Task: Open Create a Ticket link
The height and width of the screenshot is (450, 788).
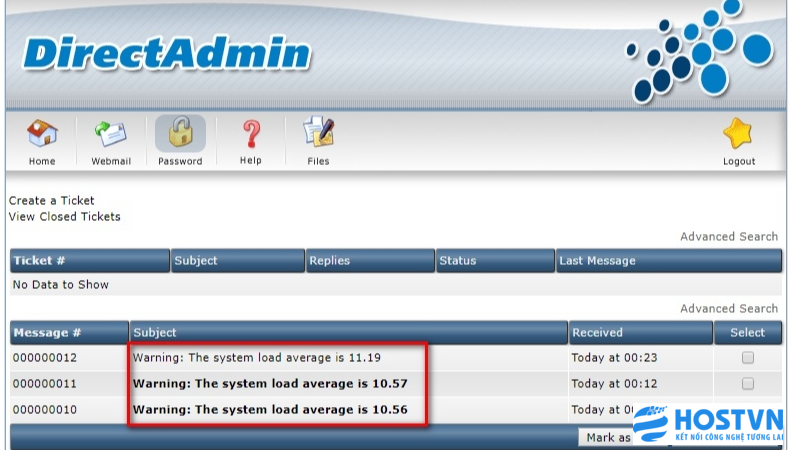Action: click(51, 201)
